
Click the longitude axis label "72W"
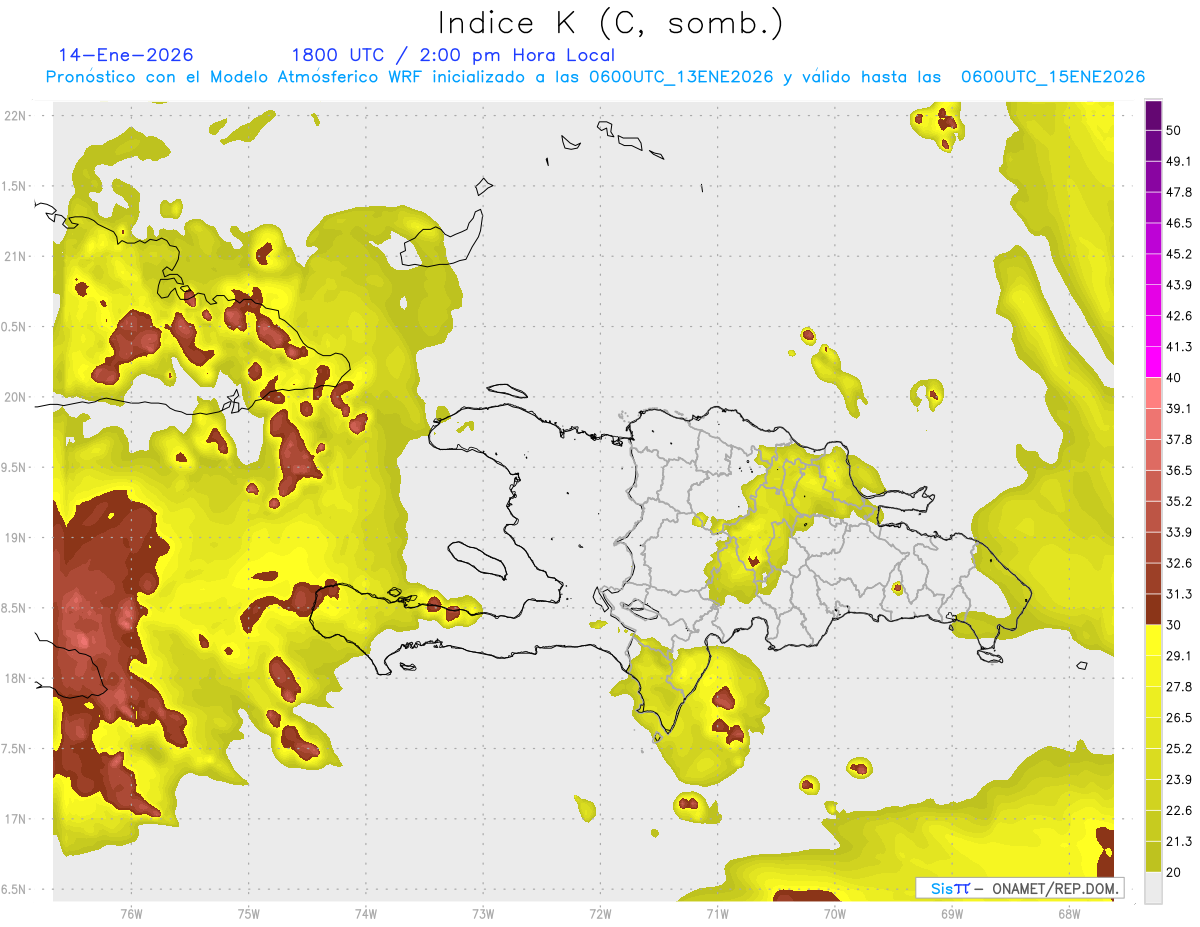point(600,914)
